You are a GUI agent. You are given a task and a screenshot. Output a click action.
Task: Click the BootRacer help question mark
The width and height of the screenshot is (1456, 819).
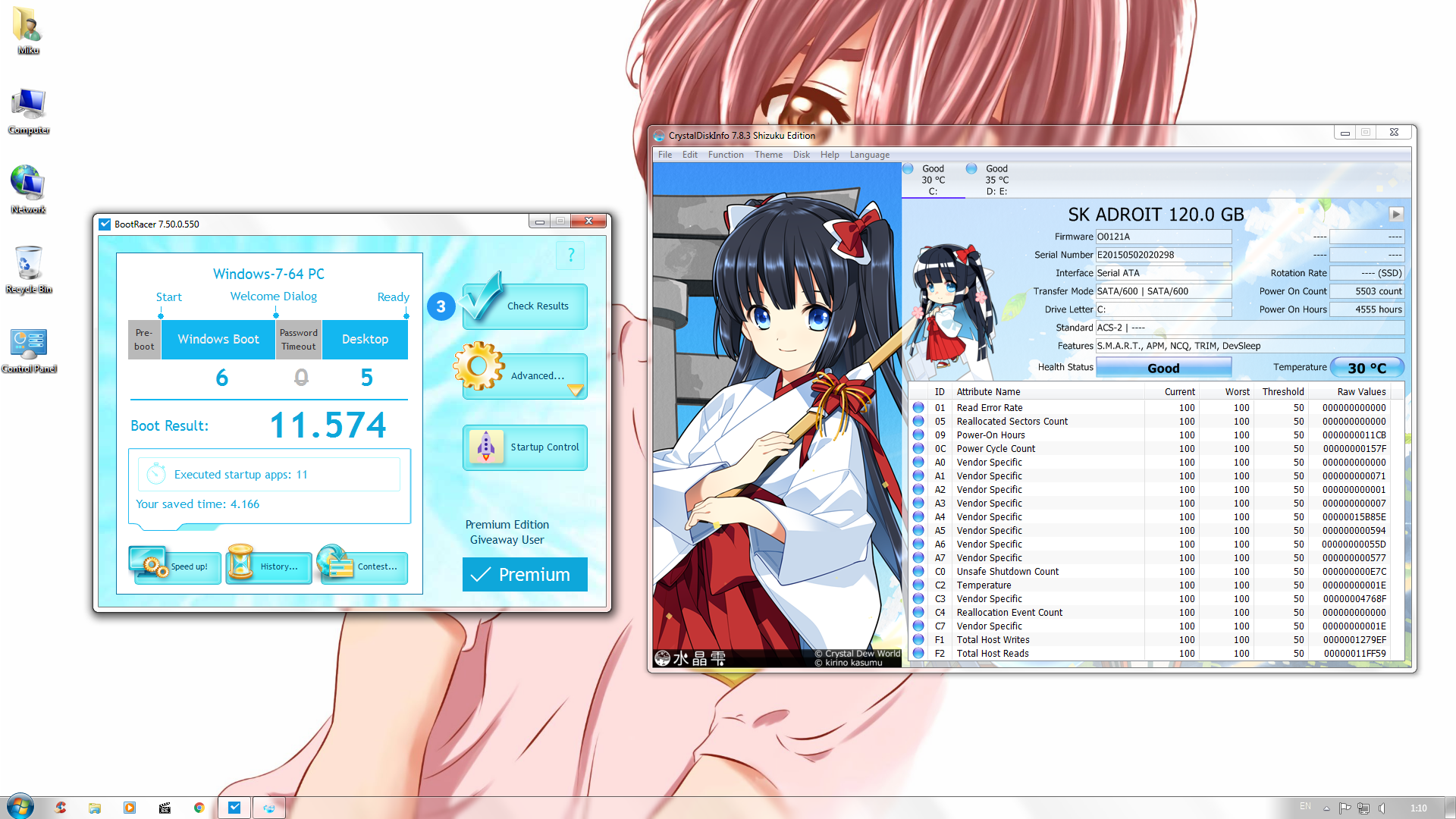[x=571, y=256]
